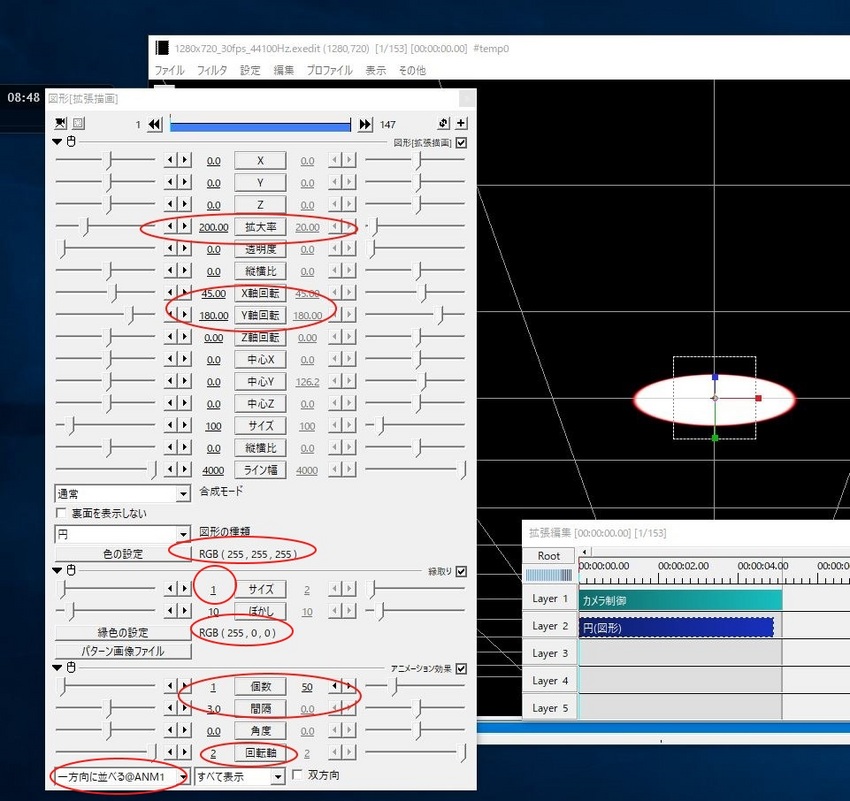
Task: Disable the アニメーション効果 checkbox
Action: click(461, 669)
